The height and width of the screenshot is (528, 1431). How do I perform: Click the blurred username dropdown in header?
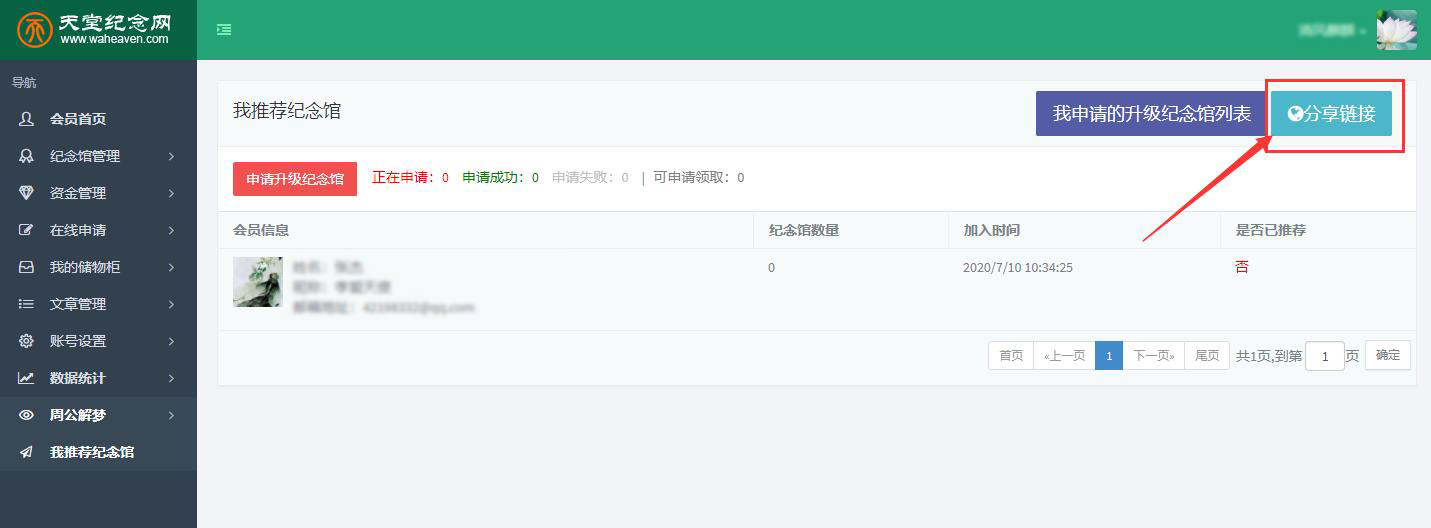1332,30
